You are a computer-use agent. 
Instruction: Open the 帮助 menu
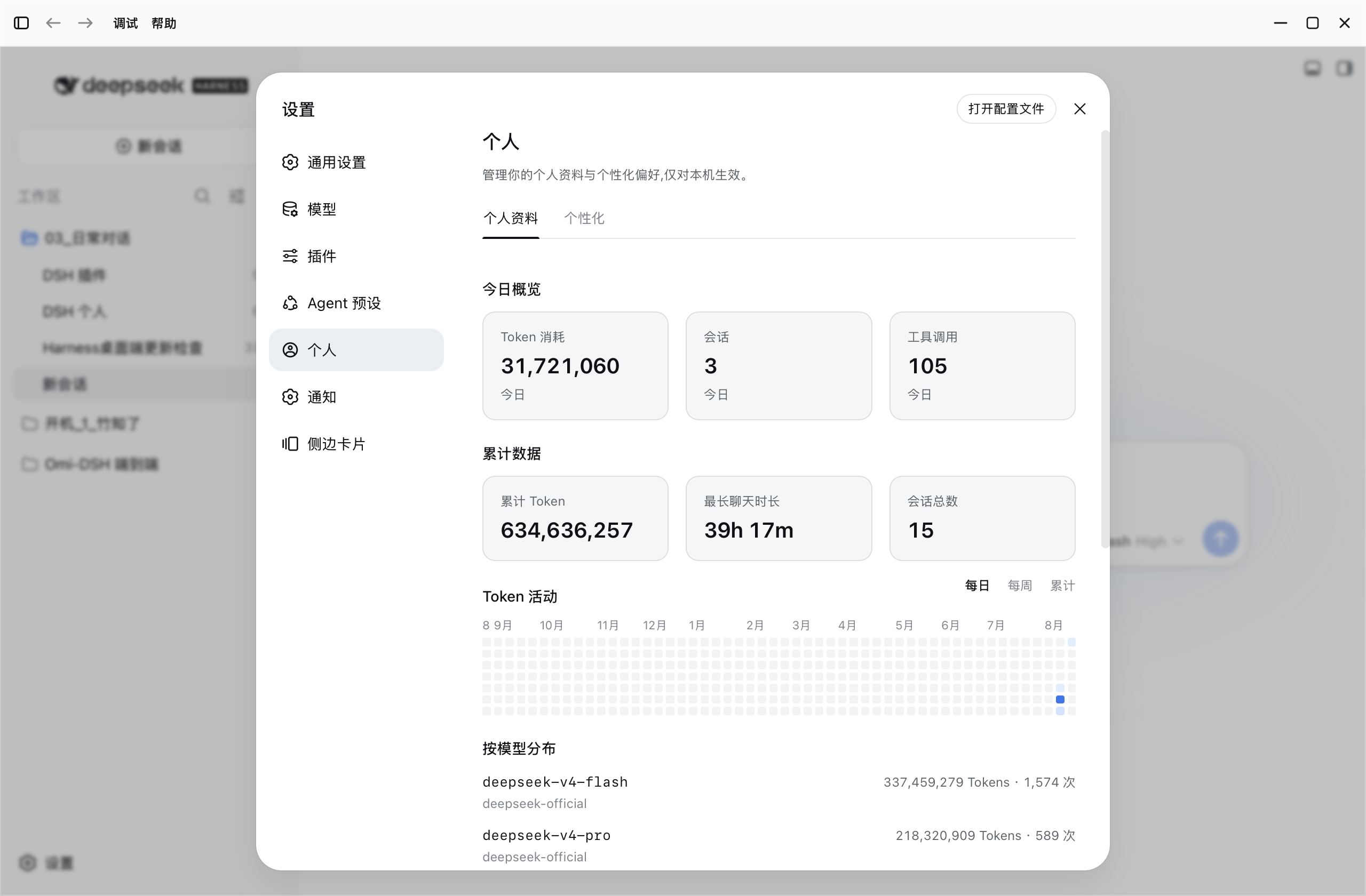pos(164,23)
